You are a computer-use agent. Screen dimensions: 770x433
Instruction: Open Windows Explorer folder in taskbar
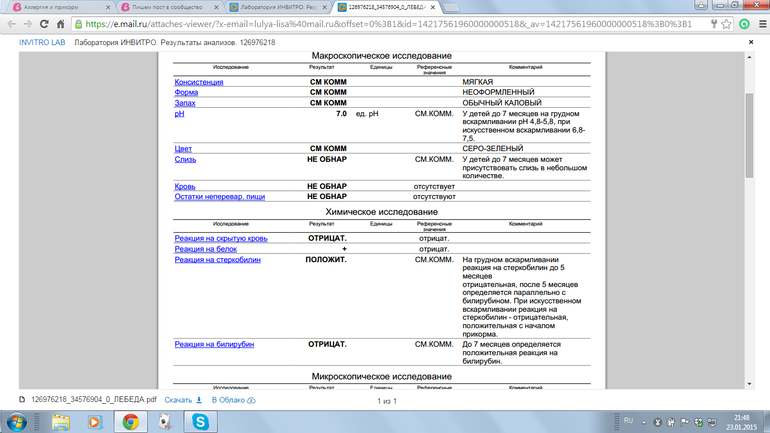click(61, 422)
